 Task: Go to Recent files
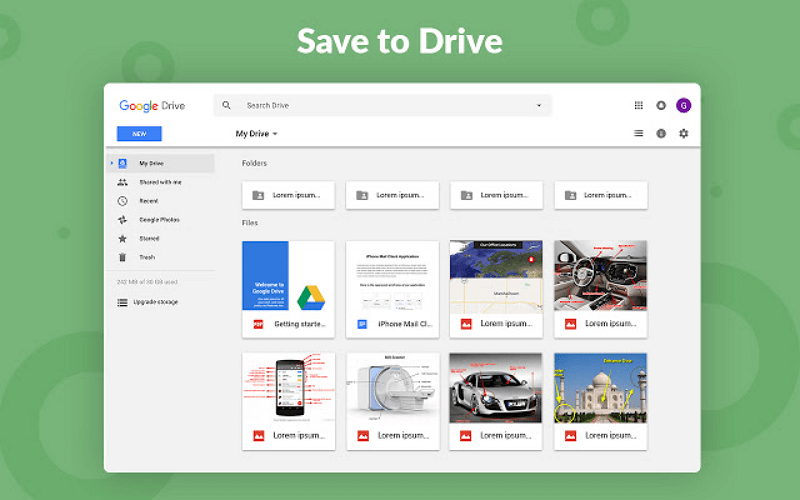[148, 201]
